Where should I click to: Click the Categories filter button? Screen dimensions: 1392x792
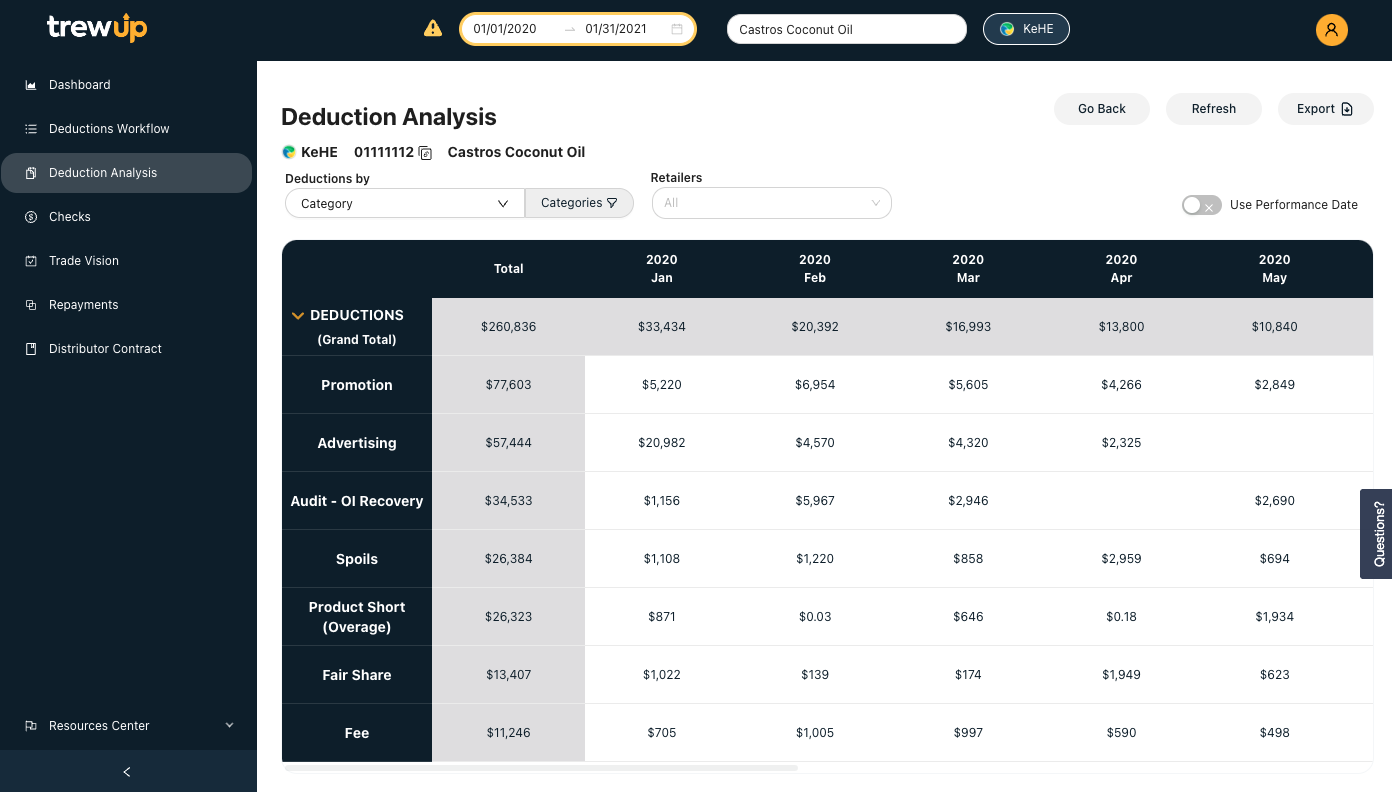[x=579, y=203]
